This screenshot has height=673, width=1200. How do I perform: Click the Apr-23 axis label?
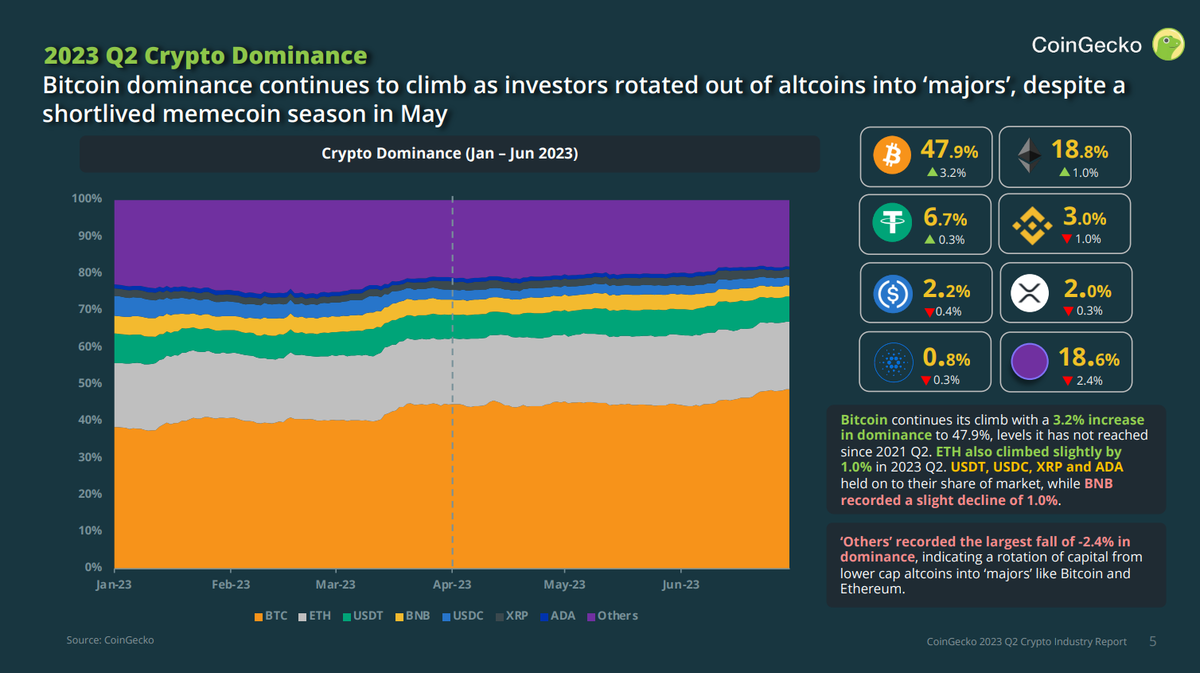click(x=452, y=585)
